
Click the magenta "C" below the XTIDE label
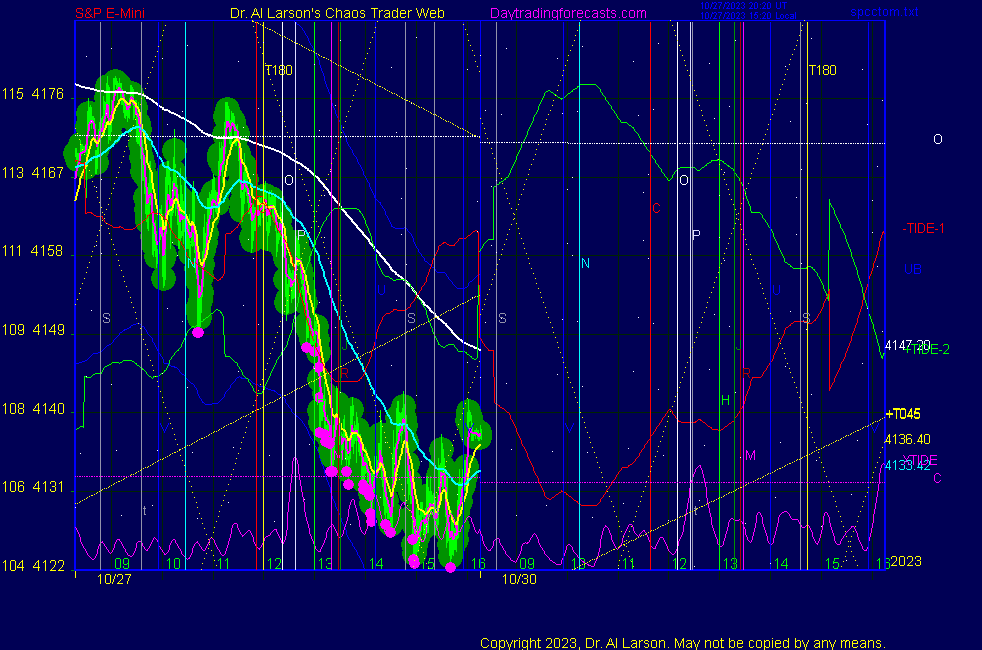point(938,478)
